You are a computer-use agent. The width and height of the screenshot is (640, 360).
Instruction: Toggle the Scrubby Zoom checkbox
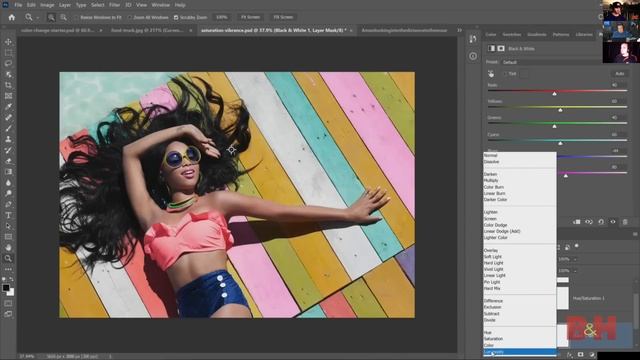click(x=176, y=18)
